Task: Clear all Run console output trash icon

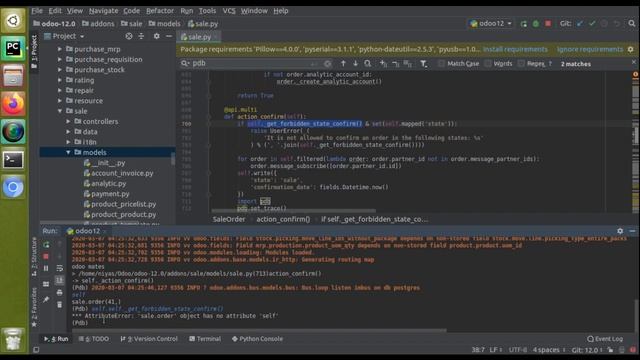Action: click(60, 304)
